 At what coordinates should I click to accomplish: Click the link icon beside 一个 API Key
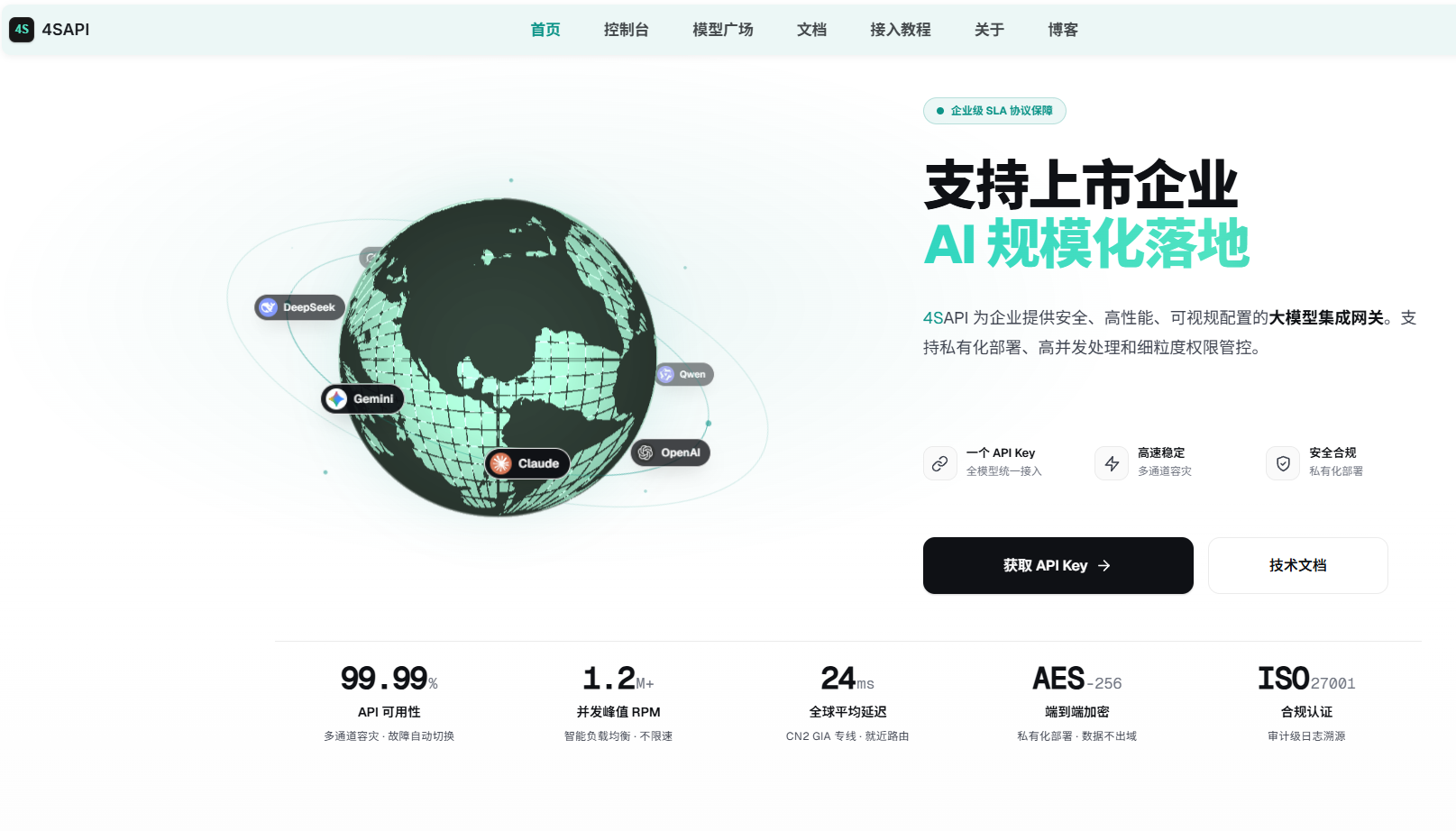click(x=940, y=463)
